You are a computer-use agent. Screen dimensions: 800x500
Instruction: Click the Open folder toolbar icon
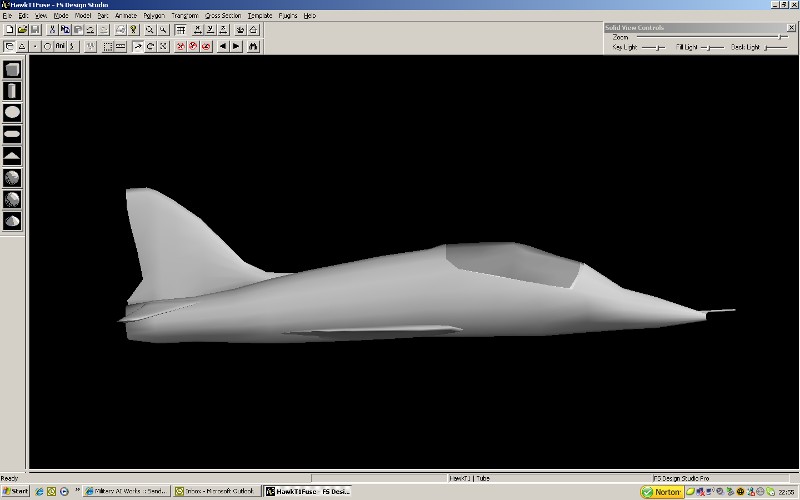22,30
